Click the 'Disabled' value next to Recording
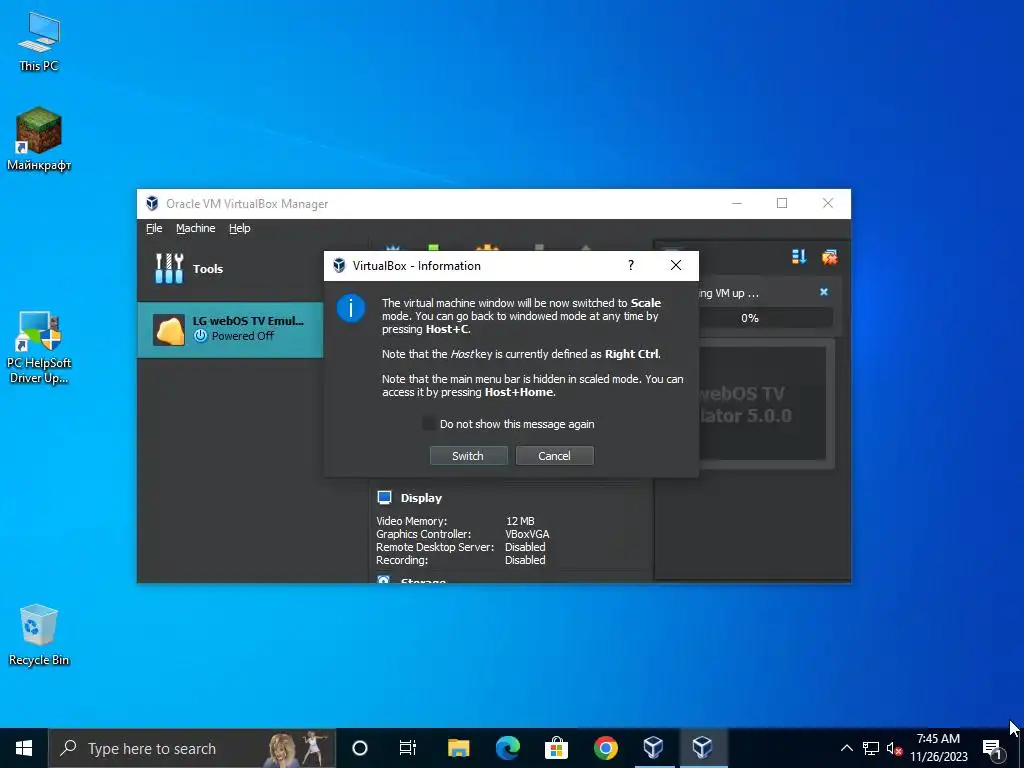This screenshot has width=1024, height=768. click(x=525, y=560)
